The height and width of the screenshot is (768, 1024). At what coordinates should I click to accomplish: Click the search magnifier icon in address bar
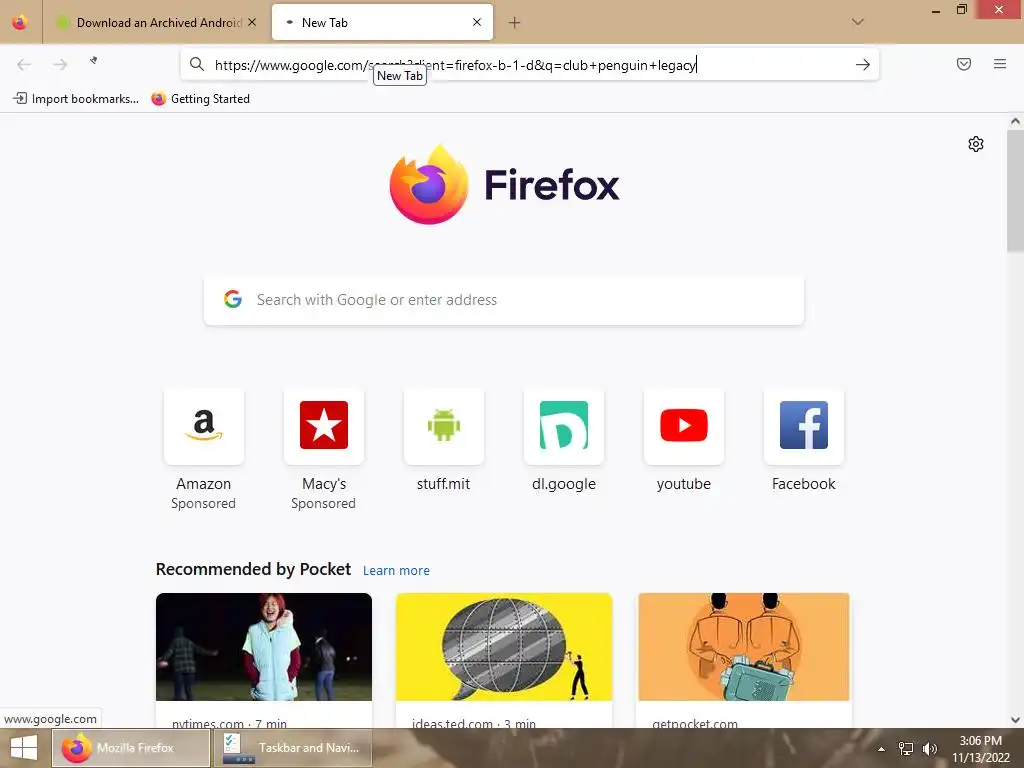pyautogui.click(x=197, y=64)
